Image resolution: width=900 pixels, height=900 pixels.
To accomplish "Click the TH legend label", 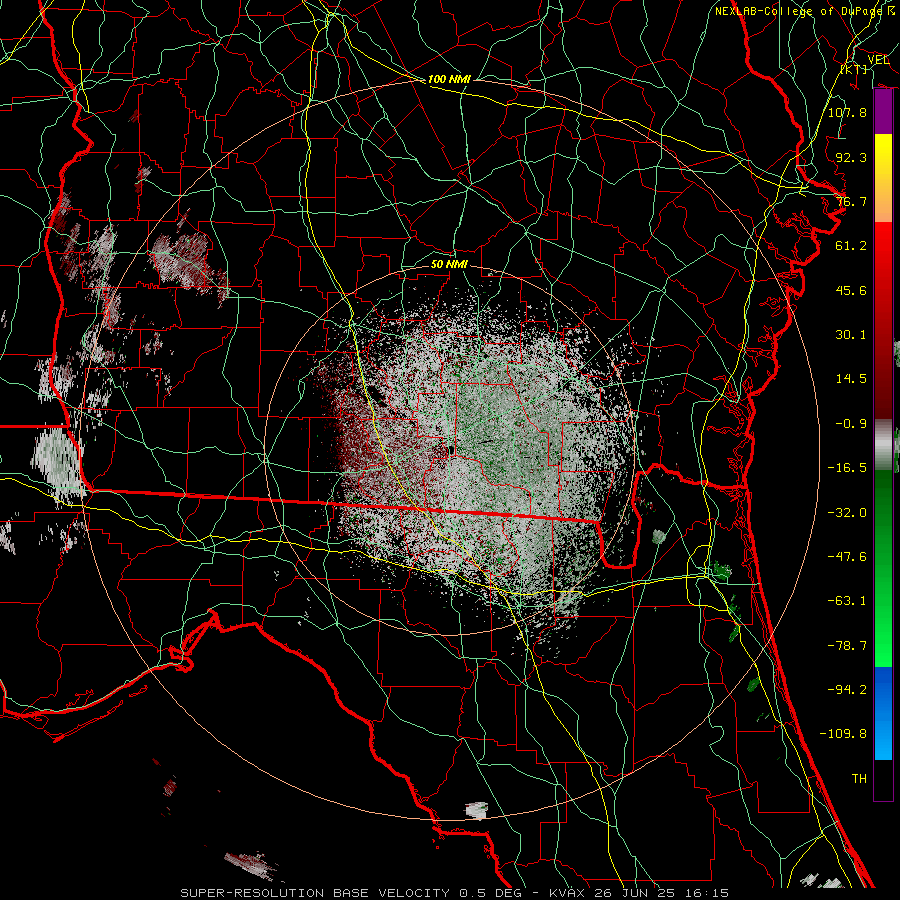I will [859, 779].
